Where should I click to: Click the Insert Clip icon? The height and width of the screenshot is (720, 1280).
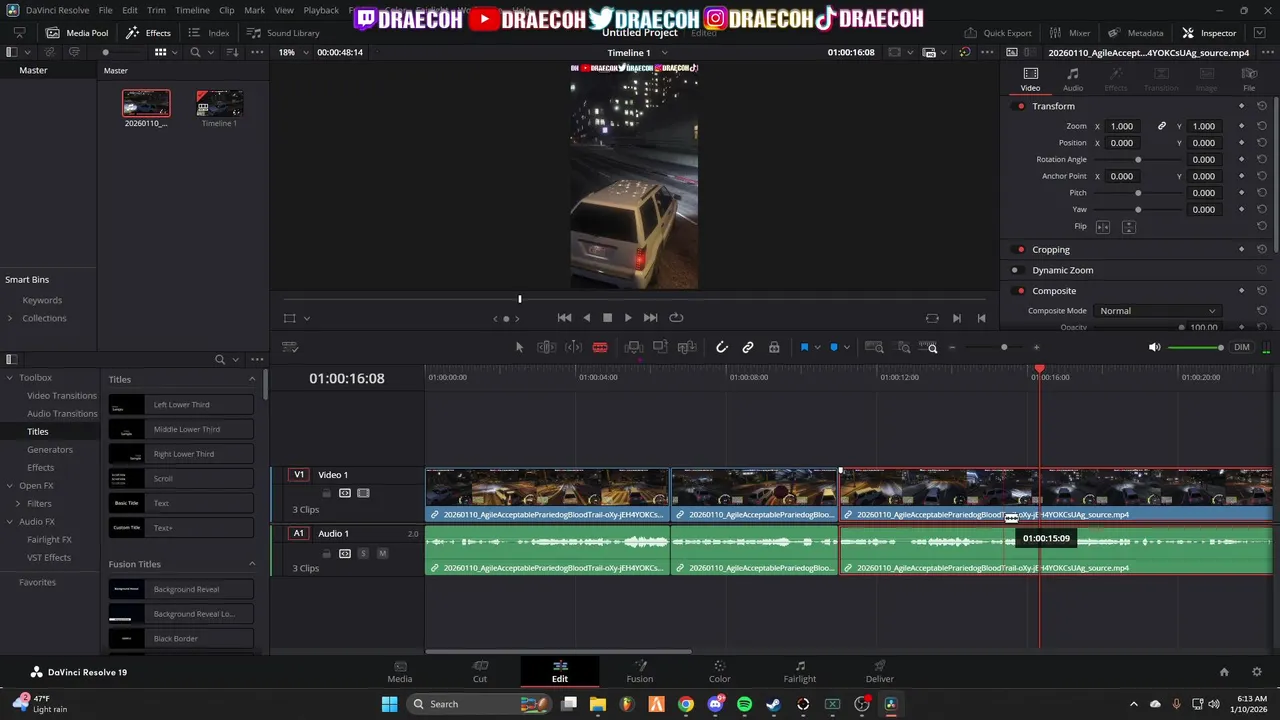point(633,347)
